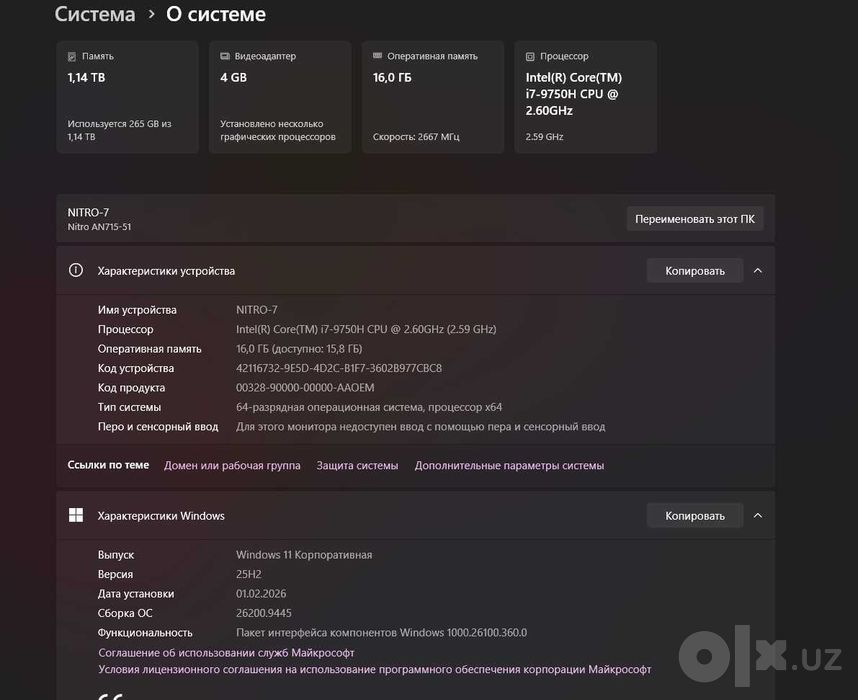
Task: Click the Функциональность label
Action: coord(145,633)
